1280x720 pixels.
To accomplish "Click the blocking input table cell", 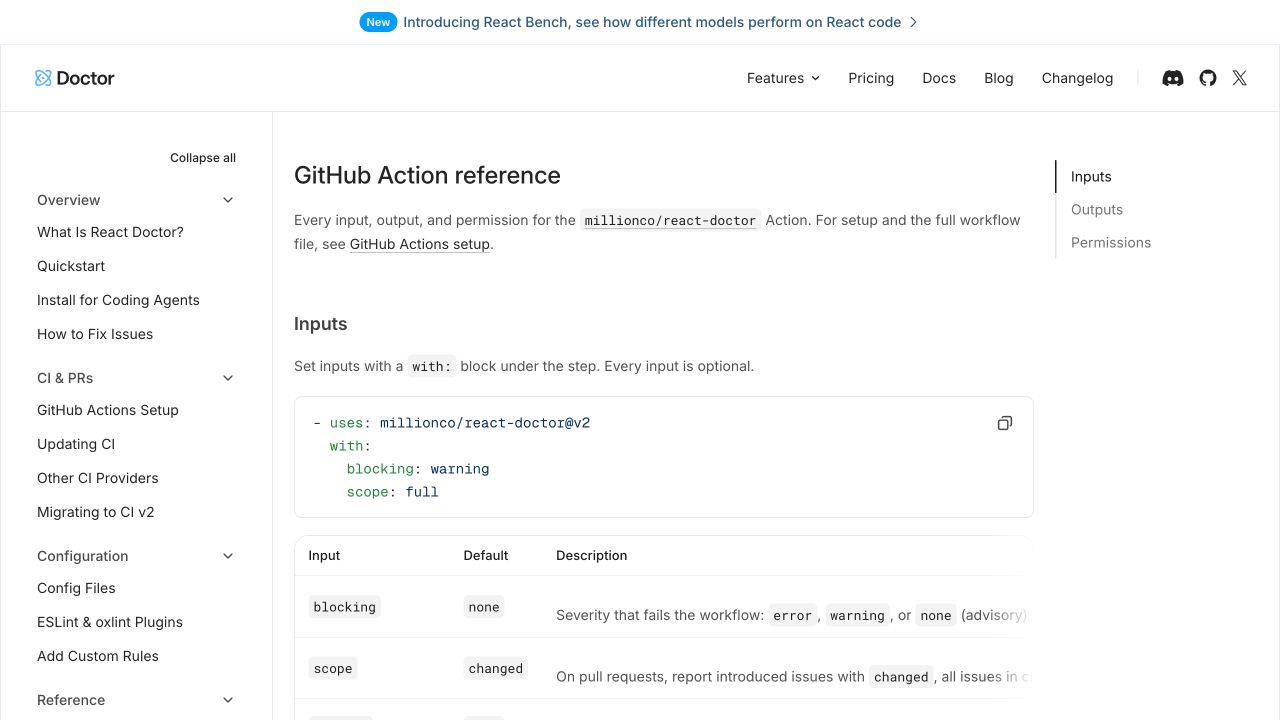I will 345,607.
